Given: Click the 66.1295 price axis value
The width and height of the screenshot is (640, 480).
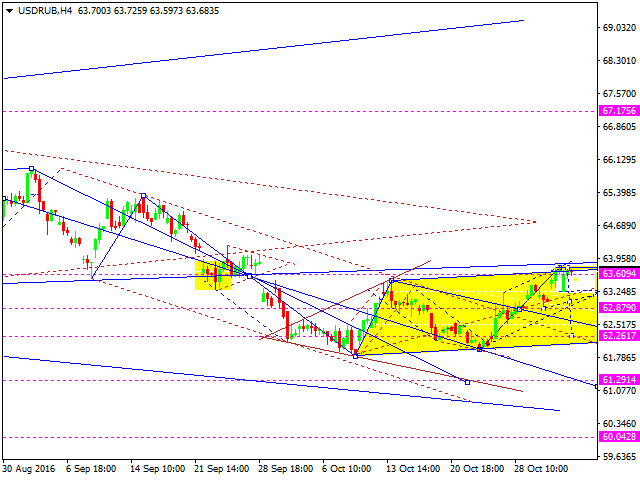Looking at the screenshot, I should [x=619, y=160].
